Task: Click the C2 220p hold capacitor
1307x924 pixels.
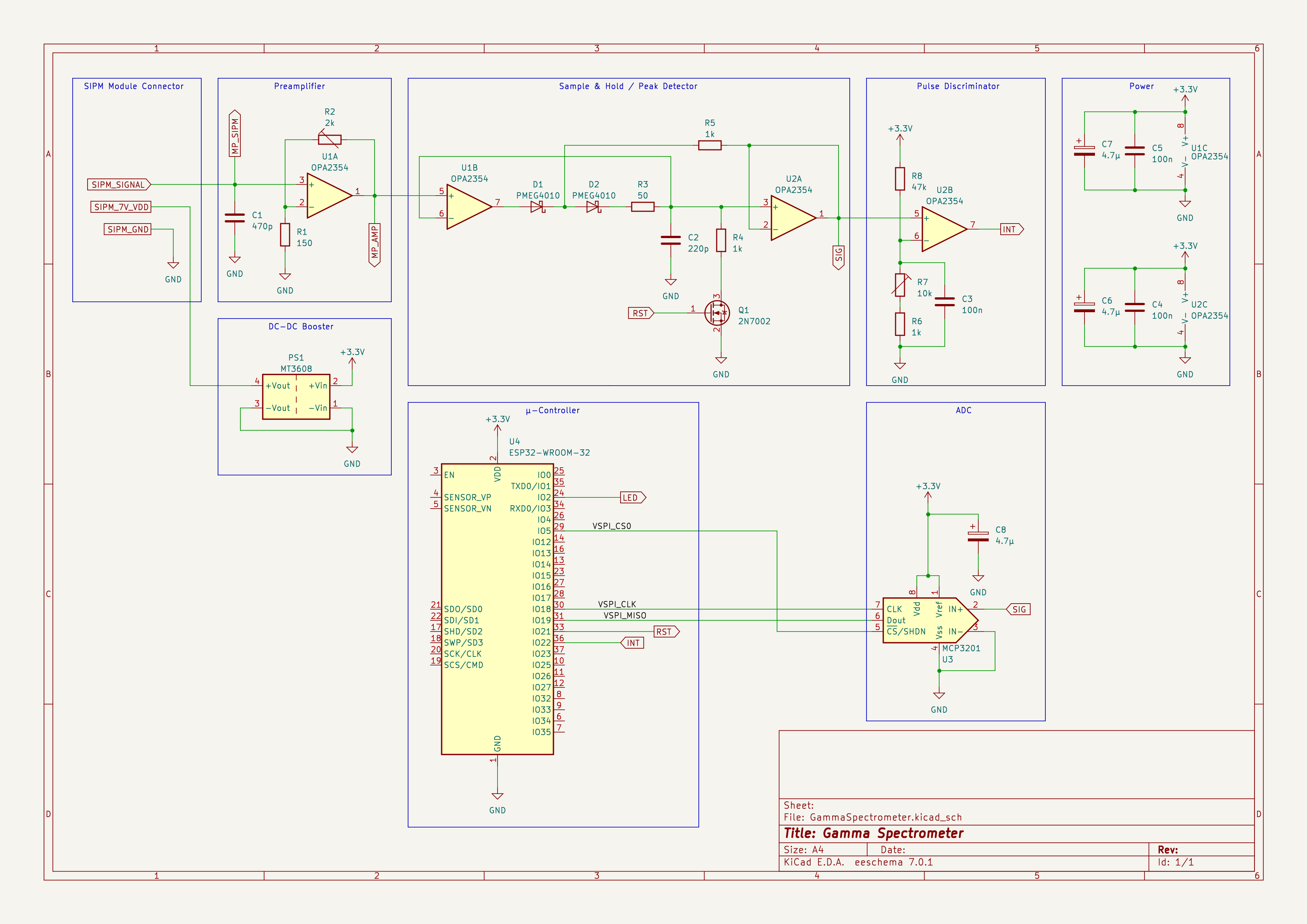Action: click(670, 240)
